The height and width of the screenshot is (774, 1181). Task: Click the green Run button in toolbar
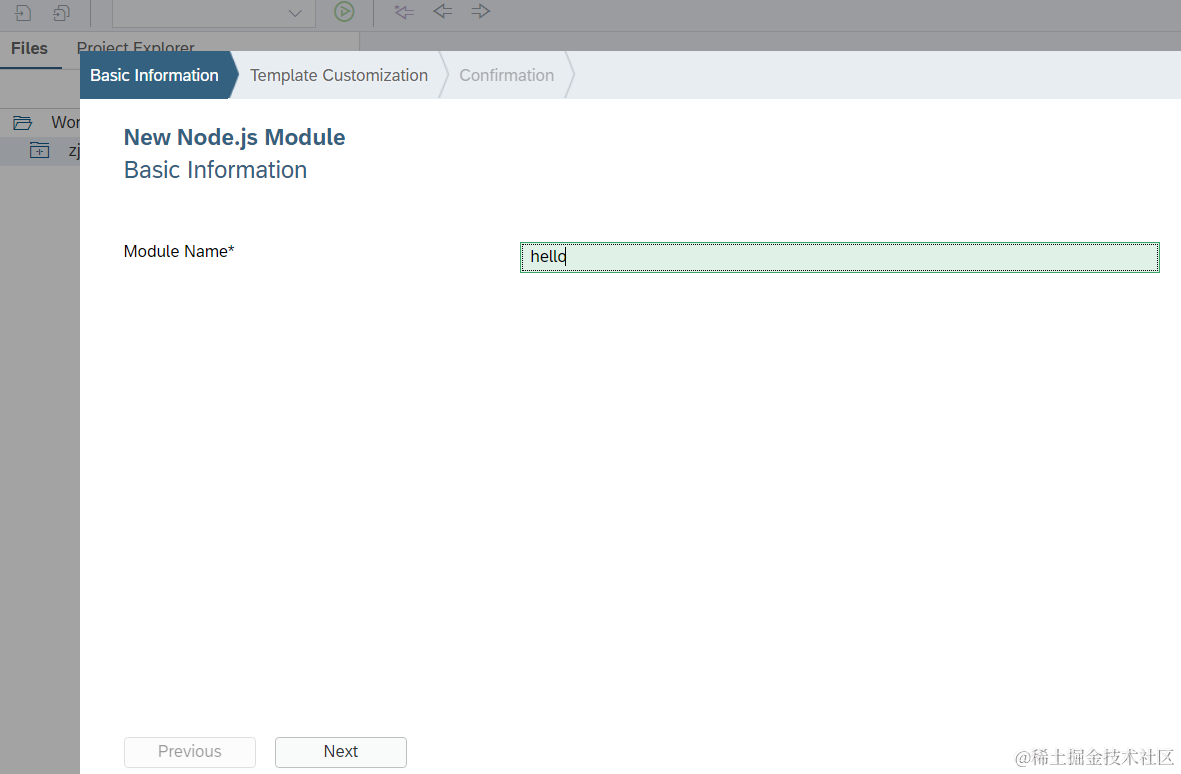(344, 11)
